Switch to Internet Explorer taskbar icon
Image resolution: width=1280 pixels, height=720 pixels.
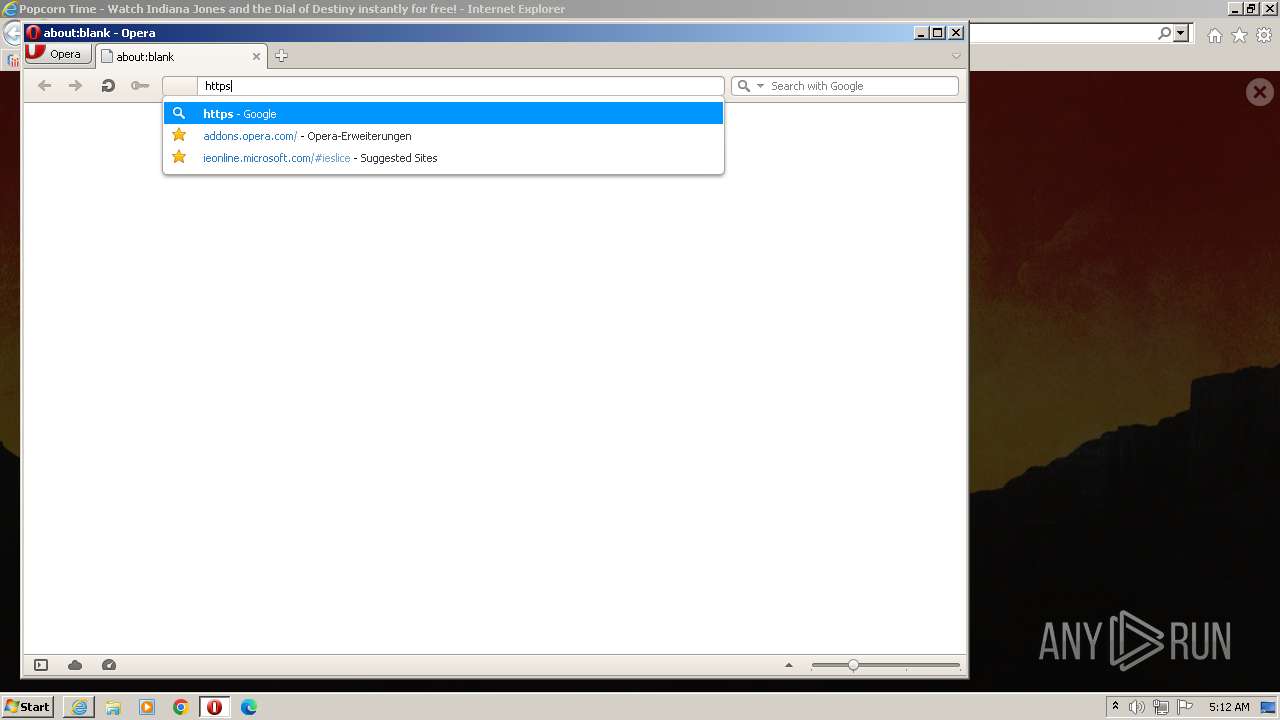[x=79, y=707]
